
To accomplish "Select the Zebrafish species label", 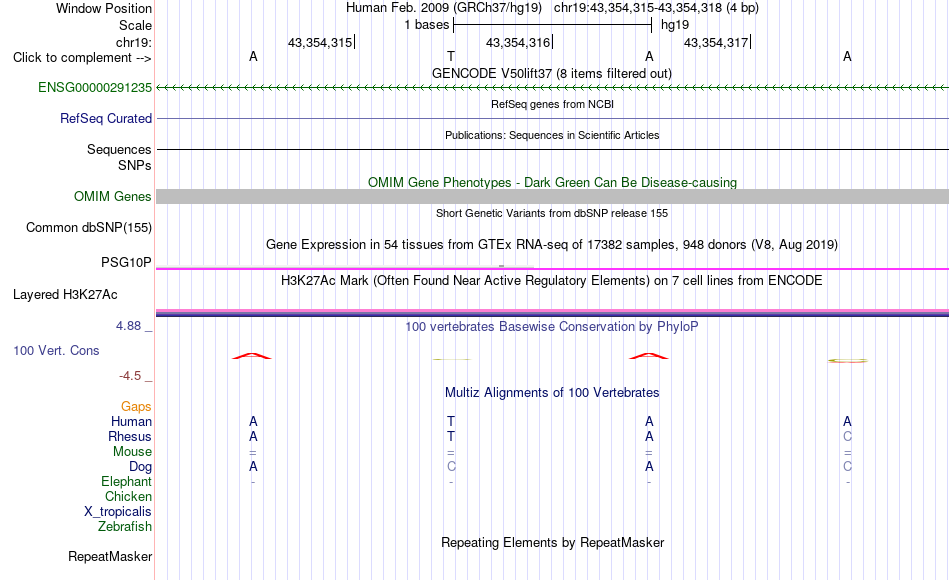I will coord(125,527).
